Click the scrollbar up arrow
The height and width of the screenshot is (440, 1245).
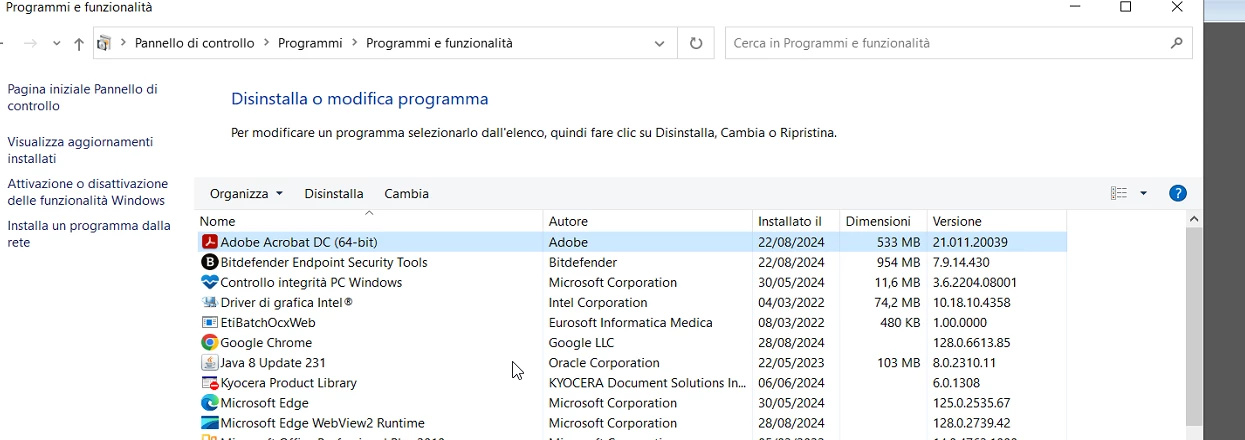(1194, 219)
